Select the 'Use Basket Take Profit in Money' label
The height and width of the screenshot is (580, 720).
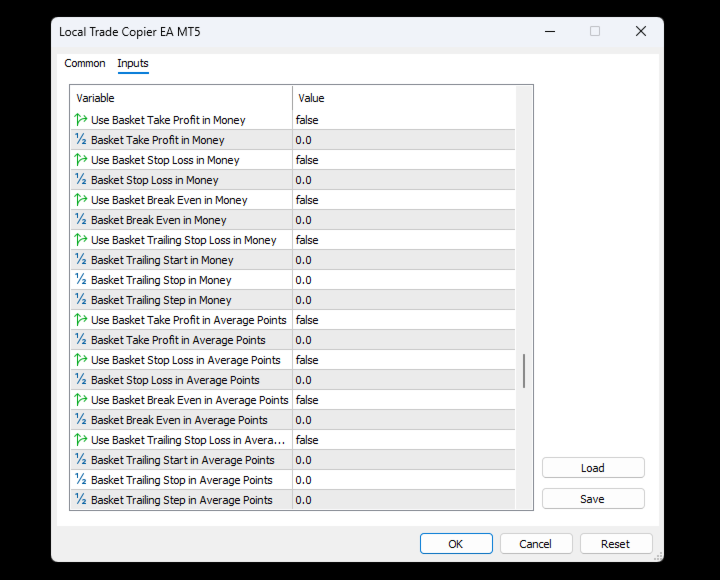(x=168, y=120)
